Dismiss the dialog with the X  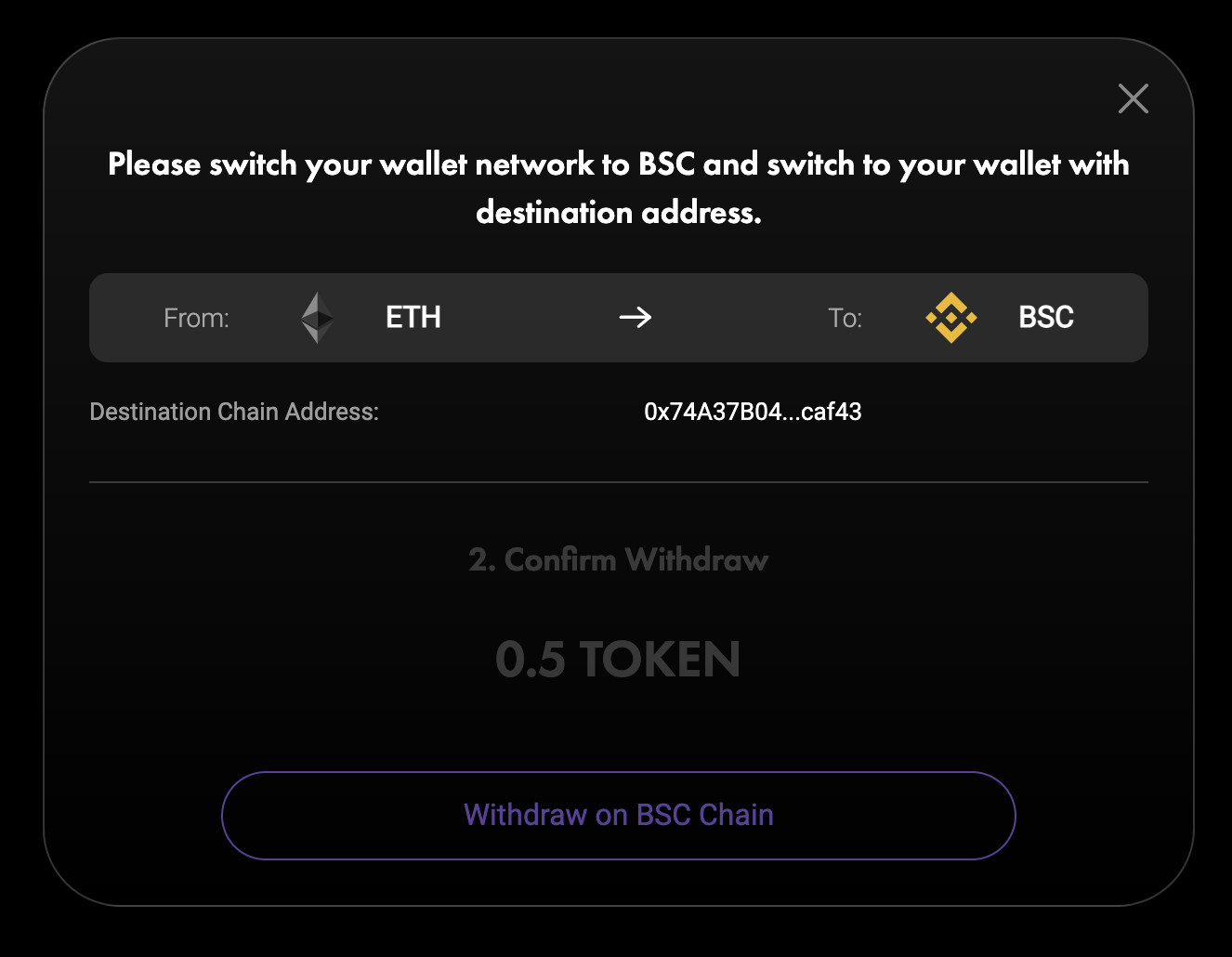[1133, 98]
